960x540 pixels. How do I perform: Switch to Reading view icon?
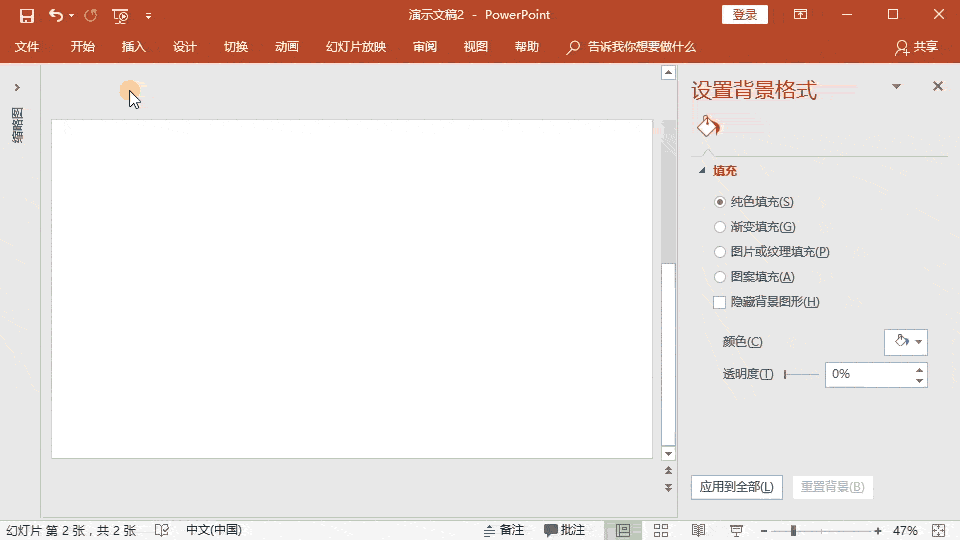click(699, 530)
